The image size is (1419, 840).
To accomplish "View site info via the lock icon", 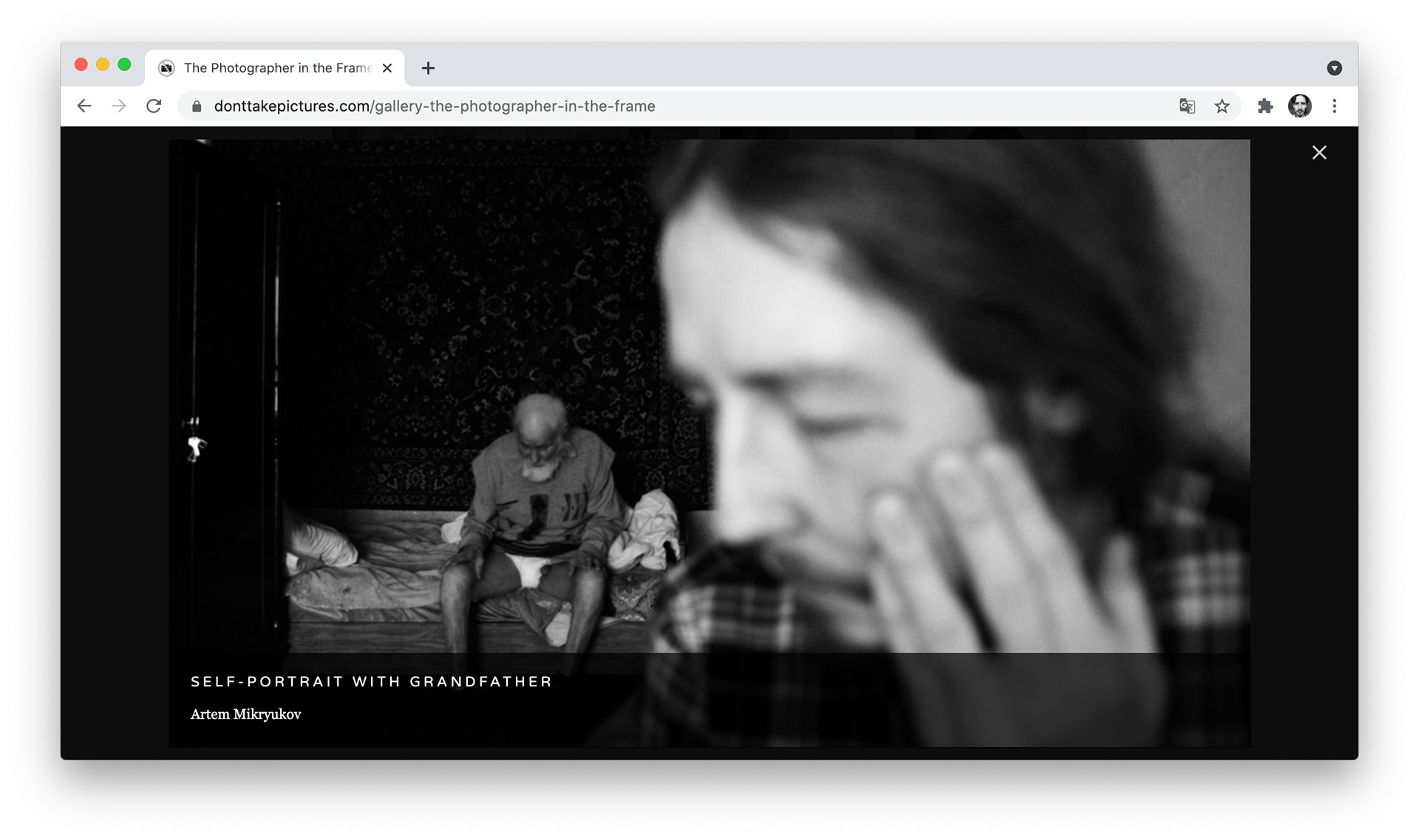I will (197, 106).
